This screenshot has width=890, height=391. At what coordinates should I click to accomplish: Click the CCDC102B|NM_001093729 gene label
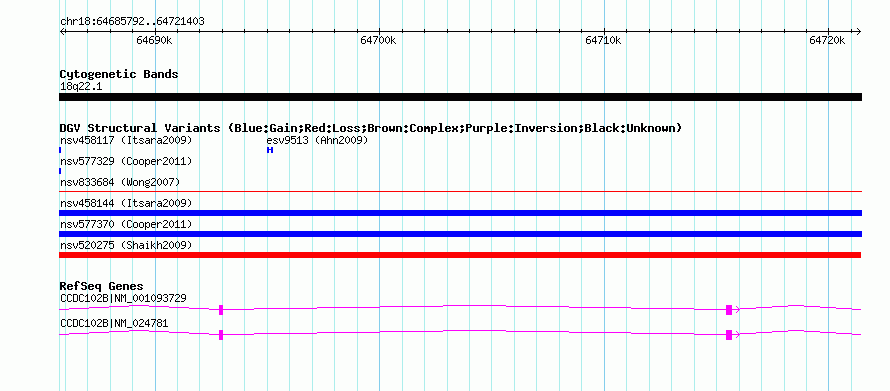[123, 298]
